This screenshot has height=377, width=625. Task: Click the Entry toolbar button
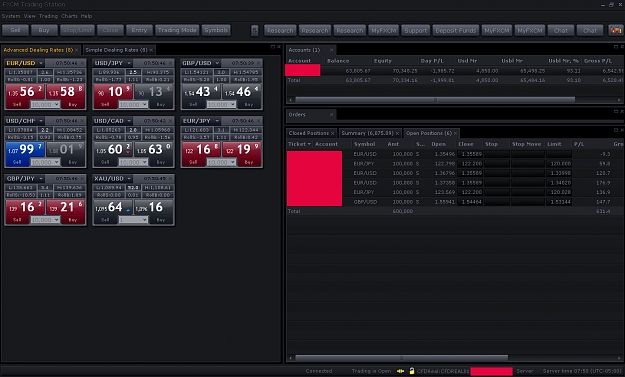click(x=139, y=30)
